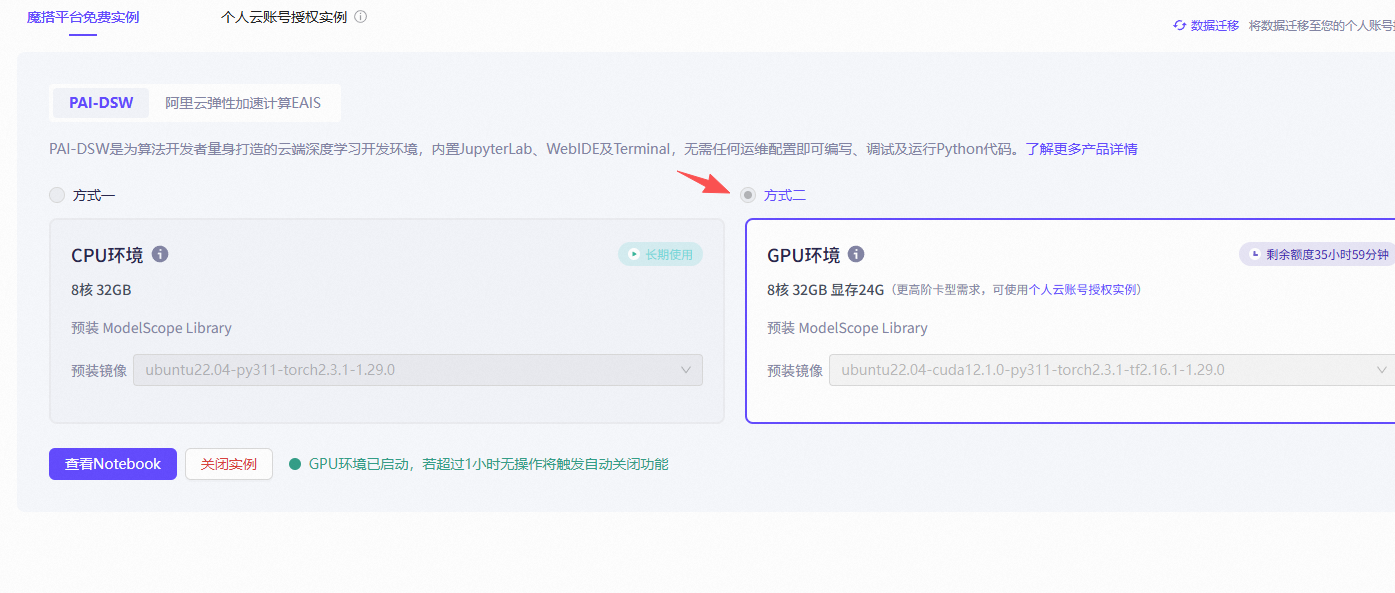Switch to 个人云账号授权实例 tab
Image resolution: width=1395 pixels, height=593 pixels.
[x=284, y=17]
